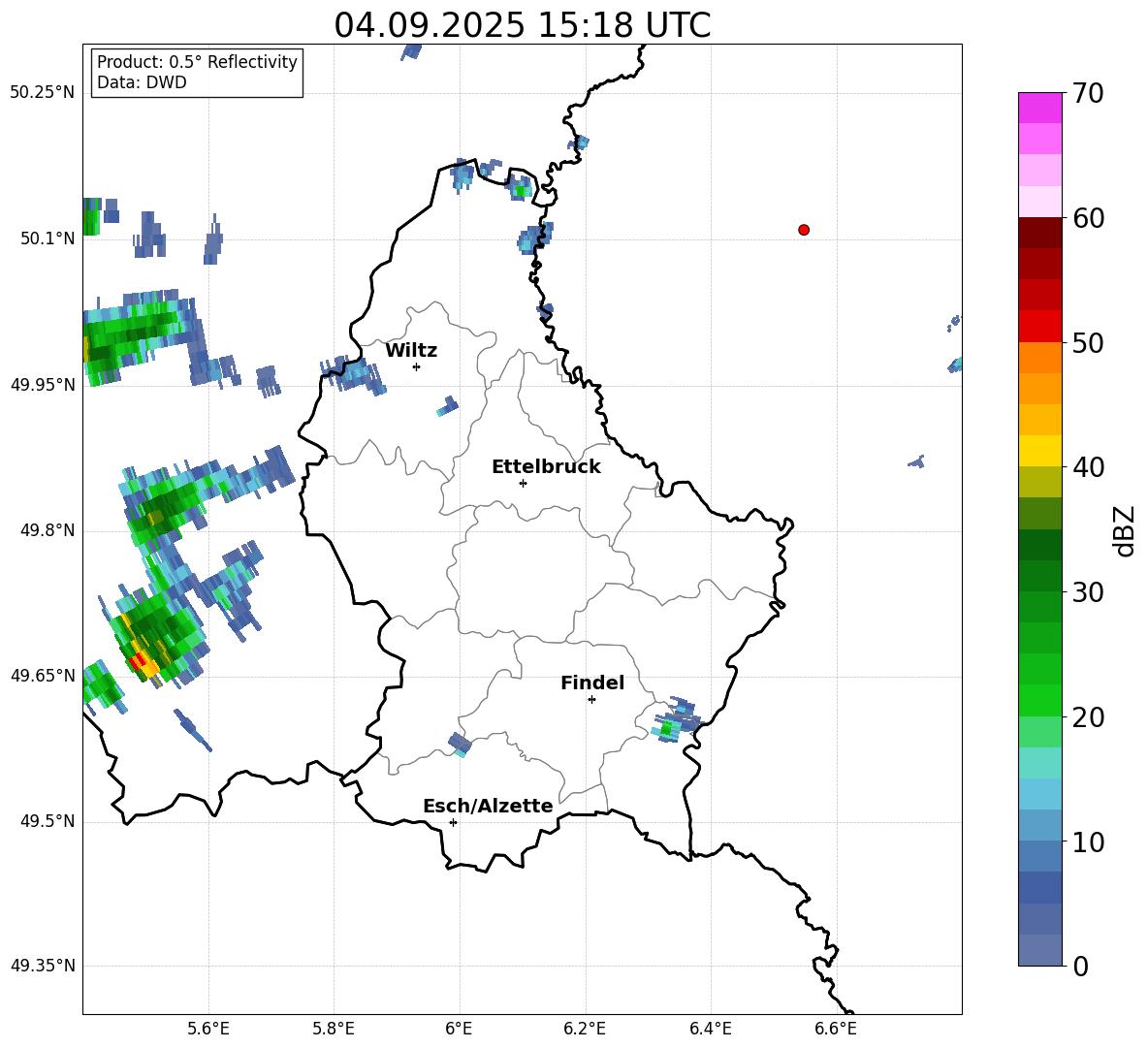Click the 6°E longitude label

point(459,1029)
